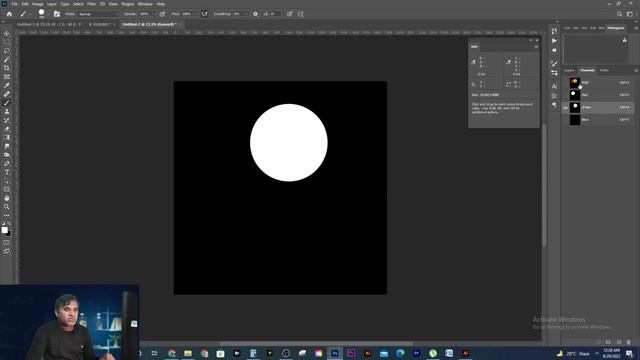Open Photoshop icon in Windows taskbar
The height and width of the screenshot is (360, 640).
pyautogui.click(x=335, y=353)
